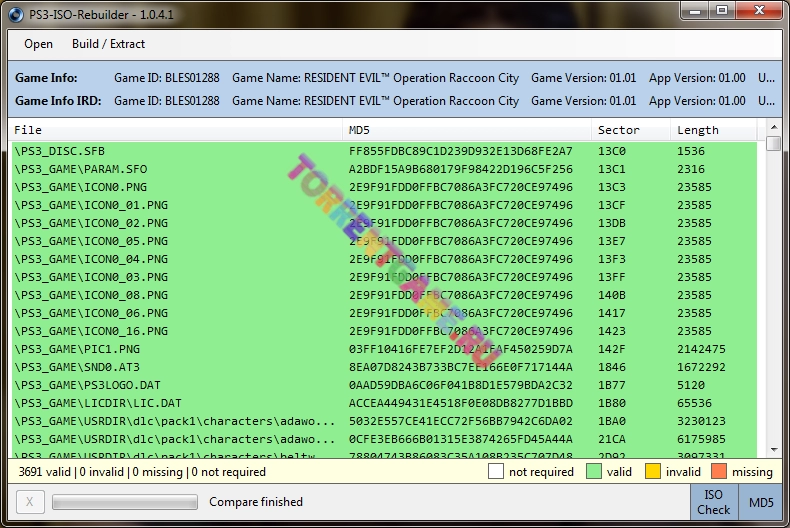Click the MD5 button
Screen dimensions: 790x528
click(x=760, y=502)
